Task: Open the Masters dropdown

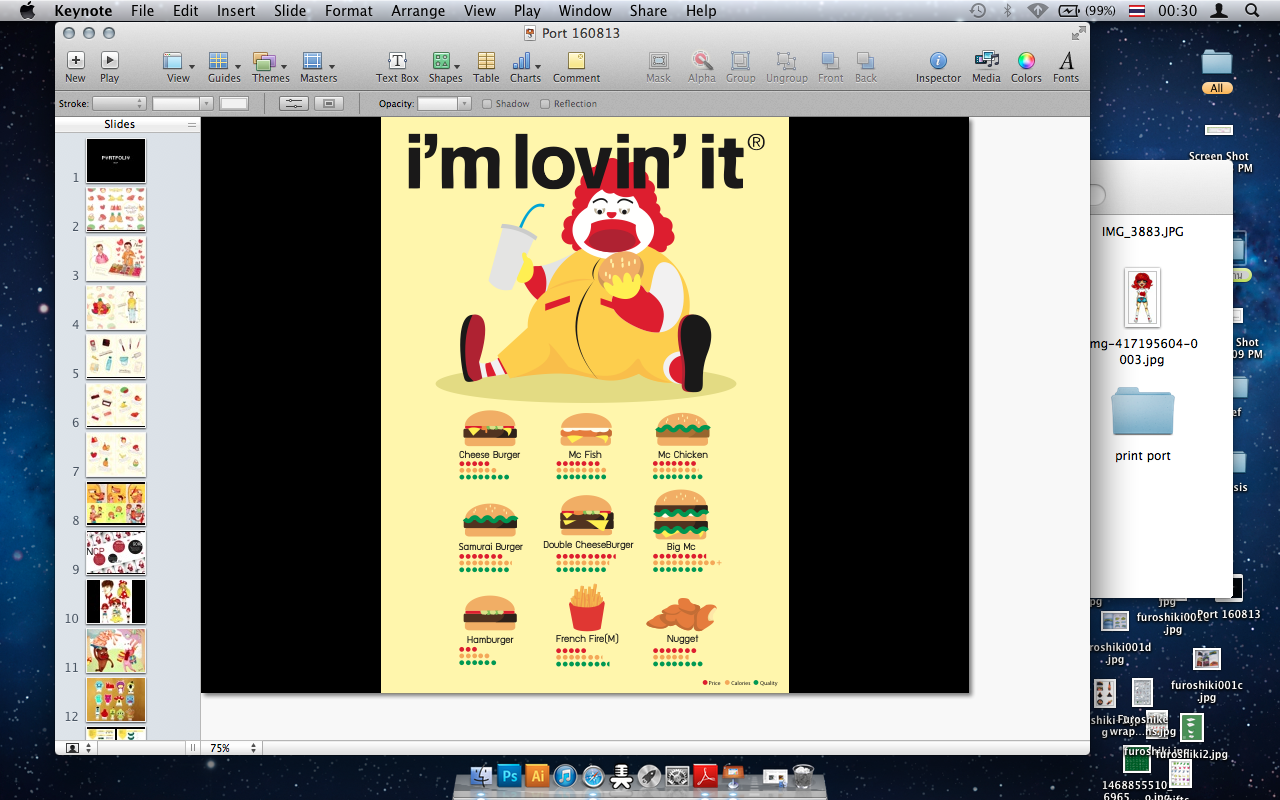Action: pyautogui.click(x=318, y=67)
